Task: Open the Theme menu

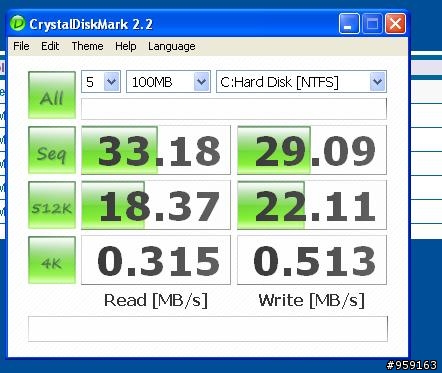Action: (x=87, y=46)
